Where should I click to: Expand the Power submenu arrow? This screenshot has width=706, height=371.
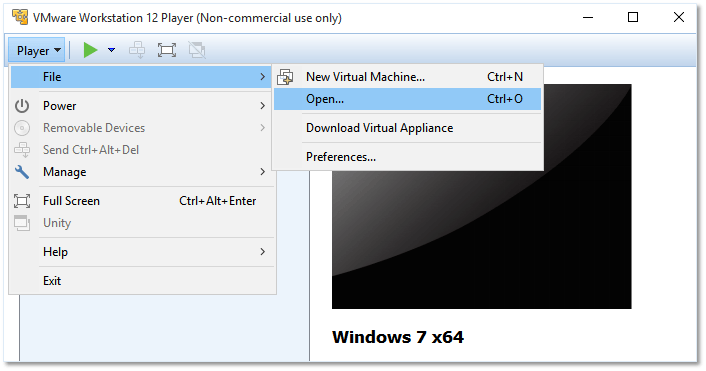coord(262,106)
